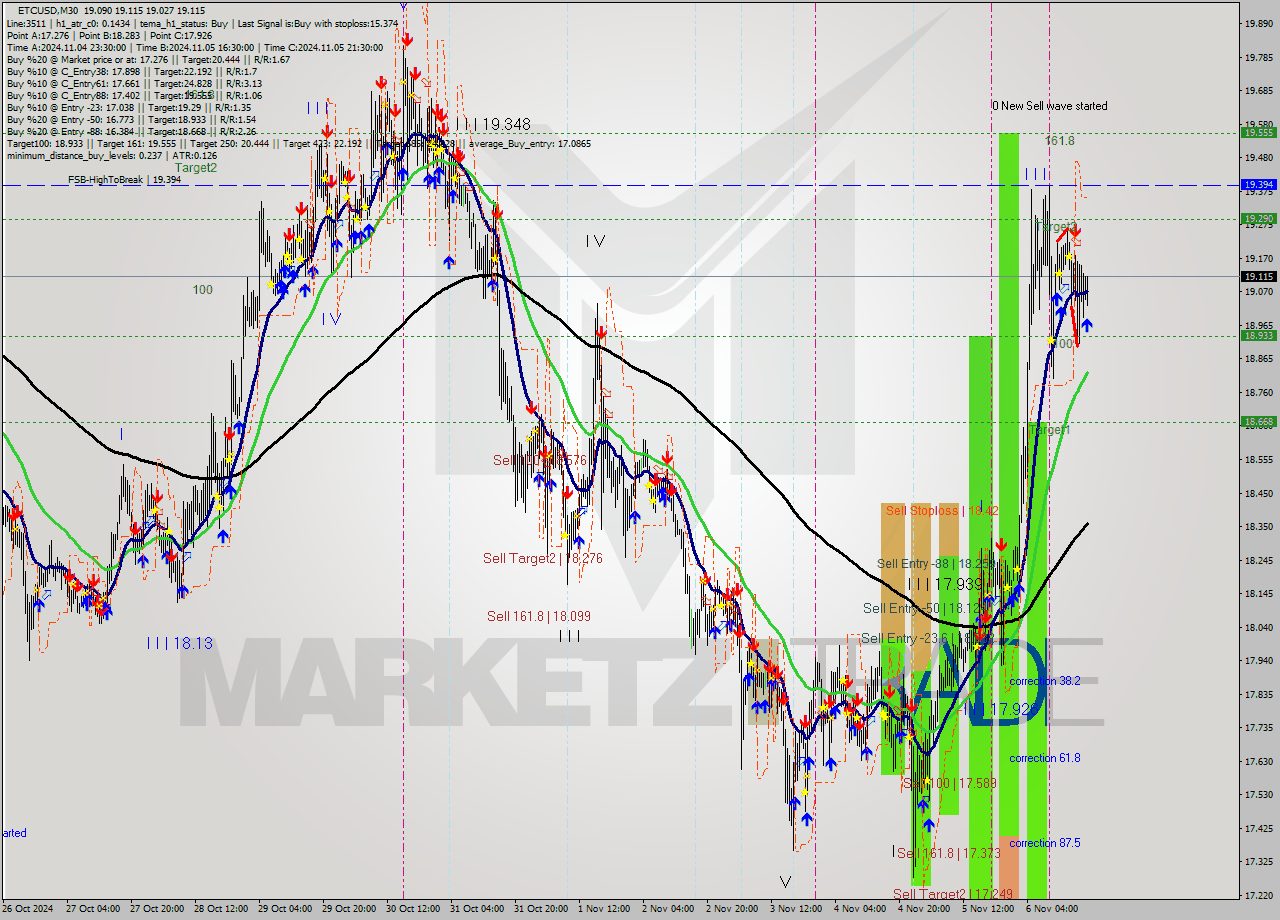Screen dimensions: 1280x920
Task: Click the 'correction 87.5' label
Action: (x=1045, y=843)
